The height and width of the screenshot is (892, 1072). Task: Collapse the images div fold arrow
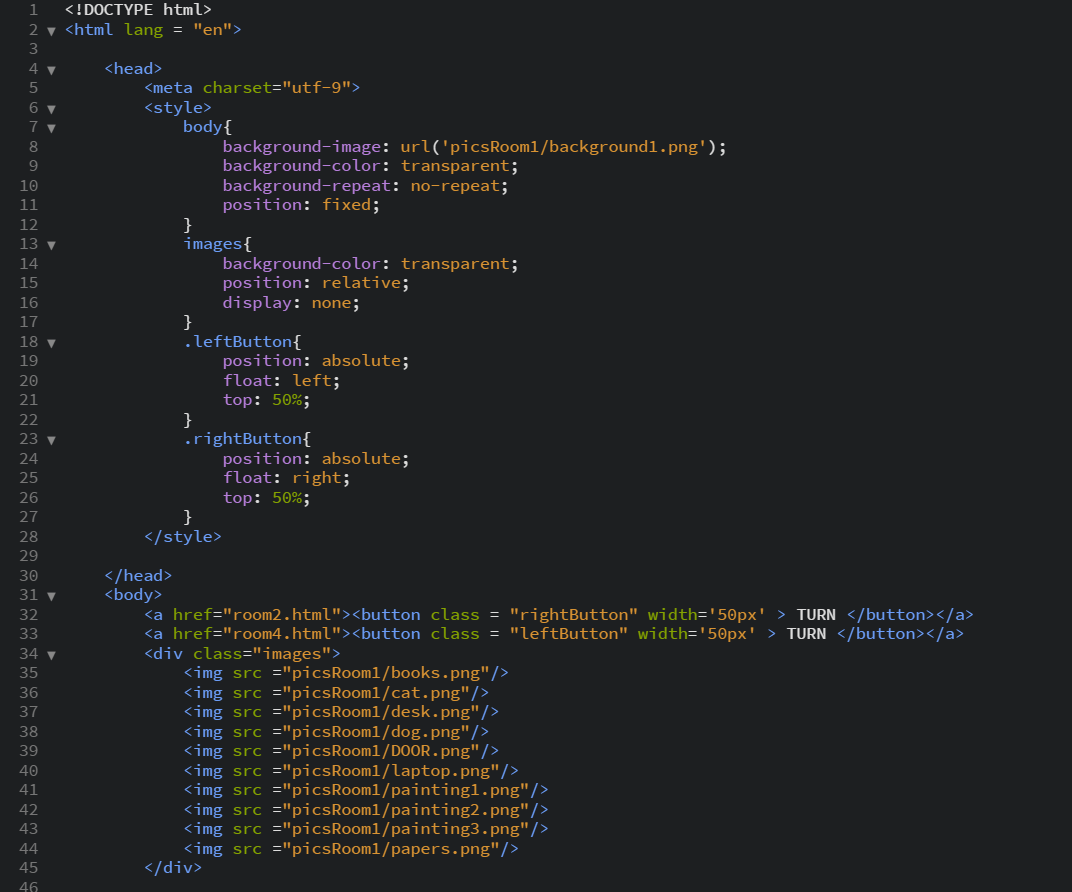pos(52,653)
